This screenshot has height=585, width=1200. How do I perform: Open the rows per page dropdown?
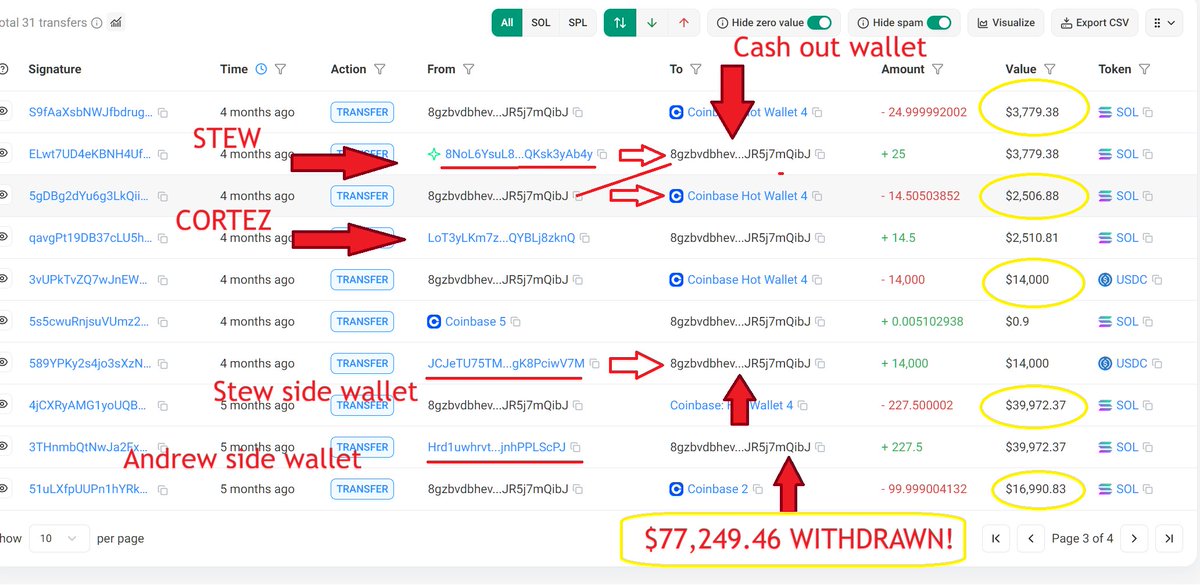(x=58, y=538)
